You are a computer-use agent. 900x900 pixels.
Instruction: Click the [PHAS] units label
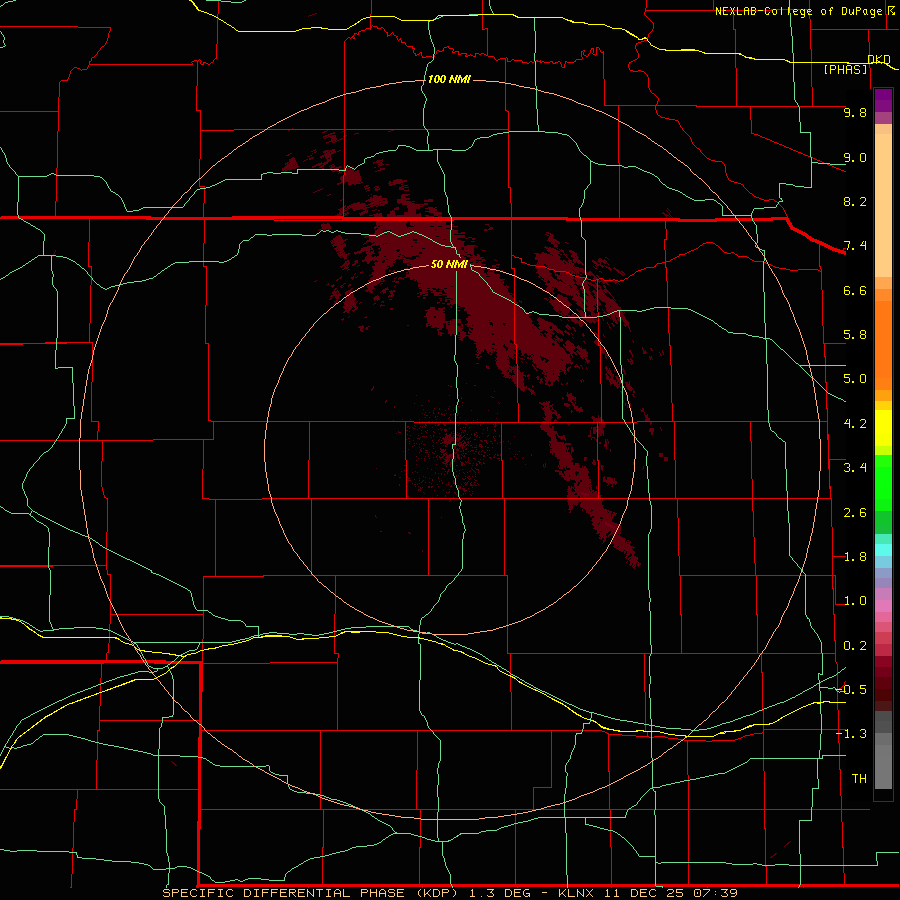click(845, 69)
